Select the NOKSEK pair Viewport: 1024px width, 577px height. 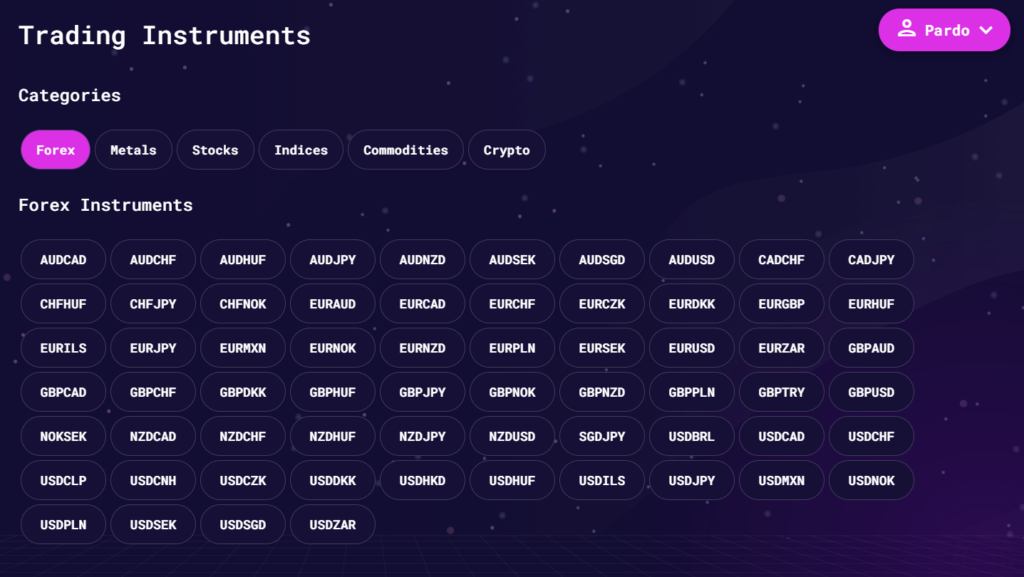(x=63, y=435)
